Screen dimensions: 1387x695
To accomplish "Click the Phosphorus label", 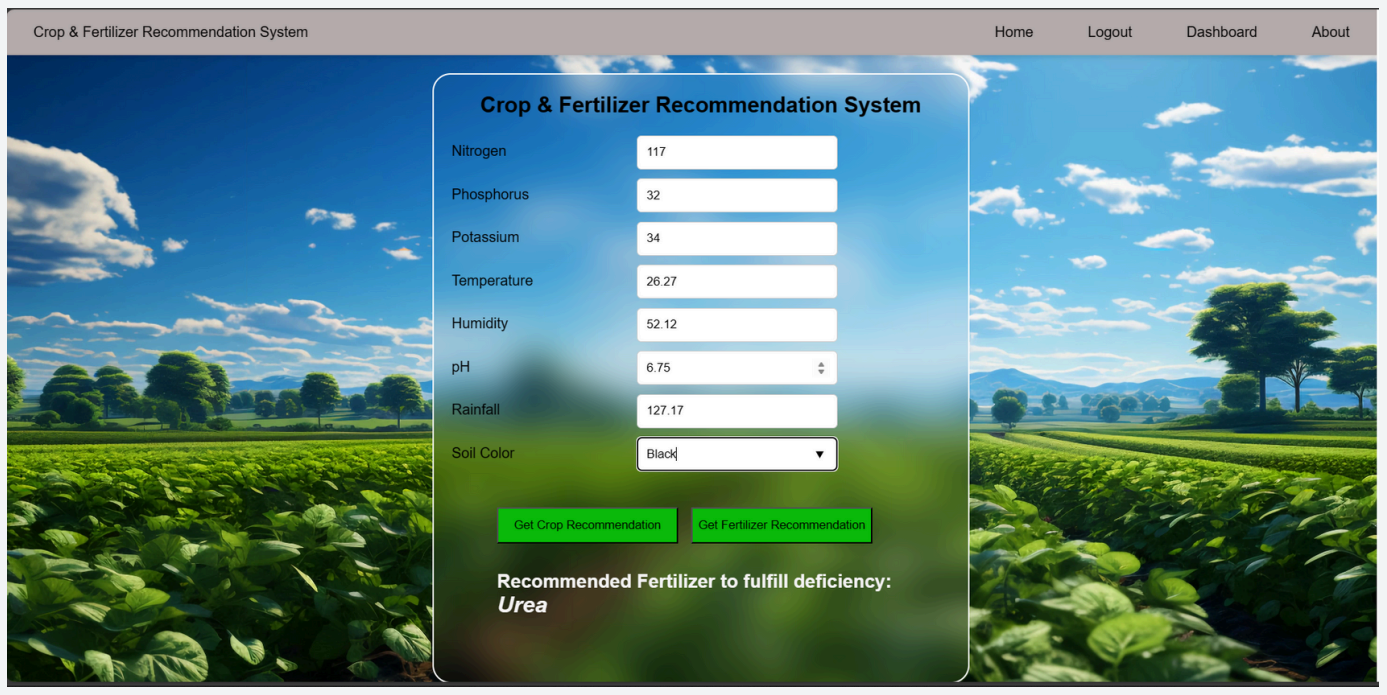I will [x=490, y=194].
